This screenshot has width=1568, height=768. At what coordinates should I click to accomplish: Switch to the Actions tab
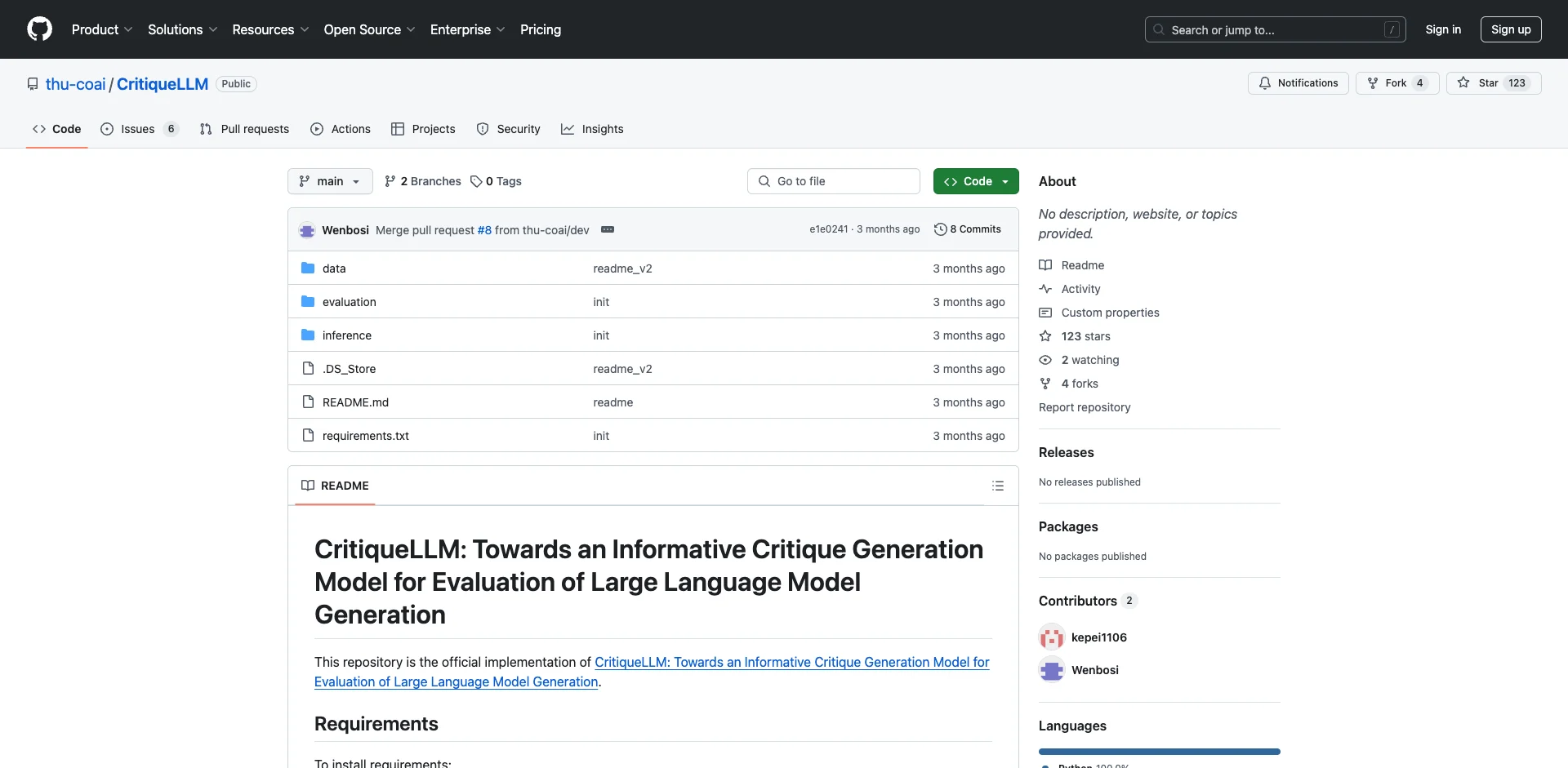point(341,129)
